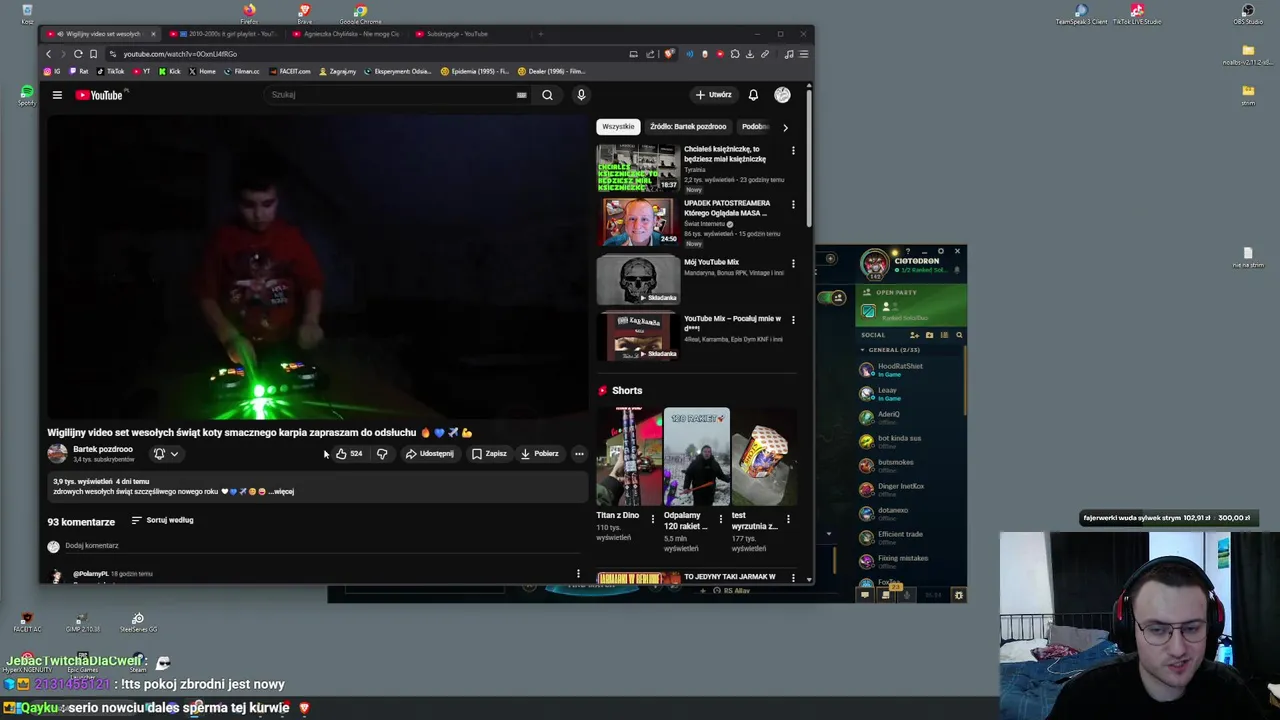
Task: Open a new browser tab with plus
Action: click(x=541, y=34)
